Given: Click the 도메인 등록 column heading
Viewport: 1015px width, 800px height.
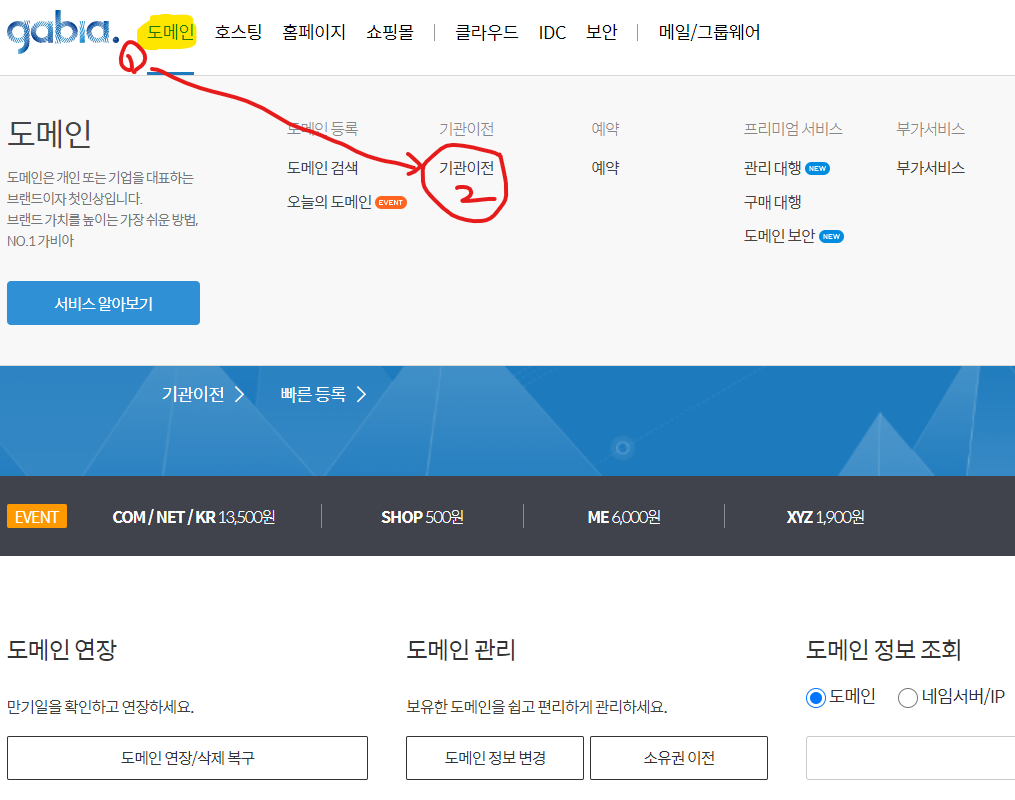Looking at the screenshot, I should click(322, 129).
